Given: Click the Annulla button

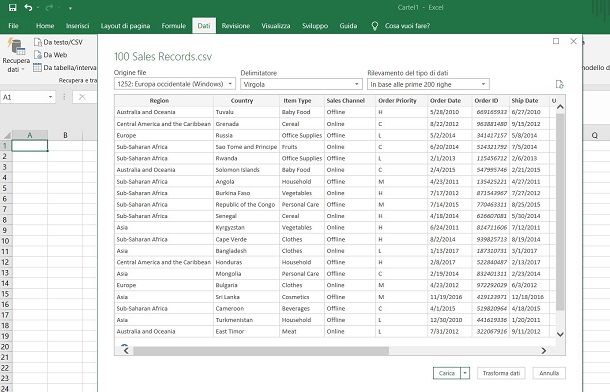Looking at the screenshot, I should coord(549,373).
